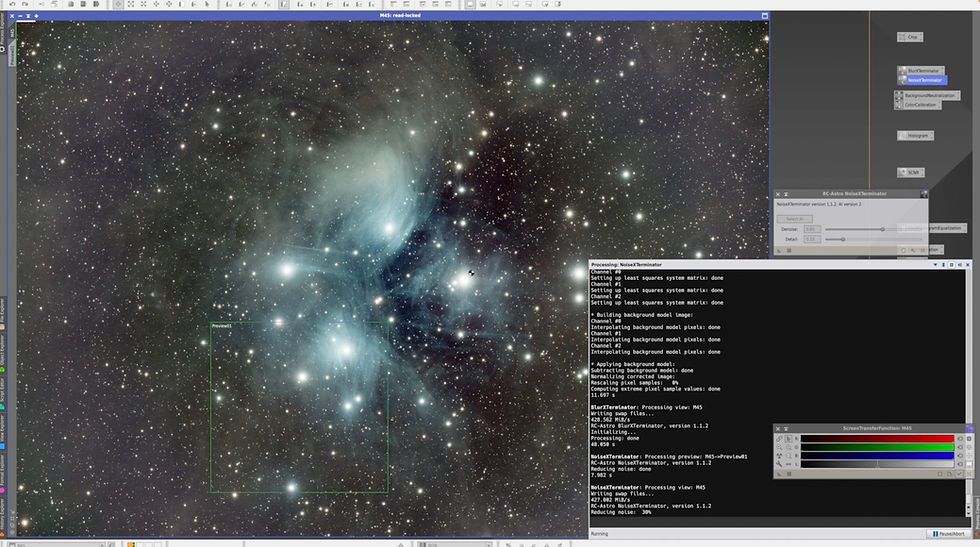Click the SCNR process icon

(x=911, y=173)
